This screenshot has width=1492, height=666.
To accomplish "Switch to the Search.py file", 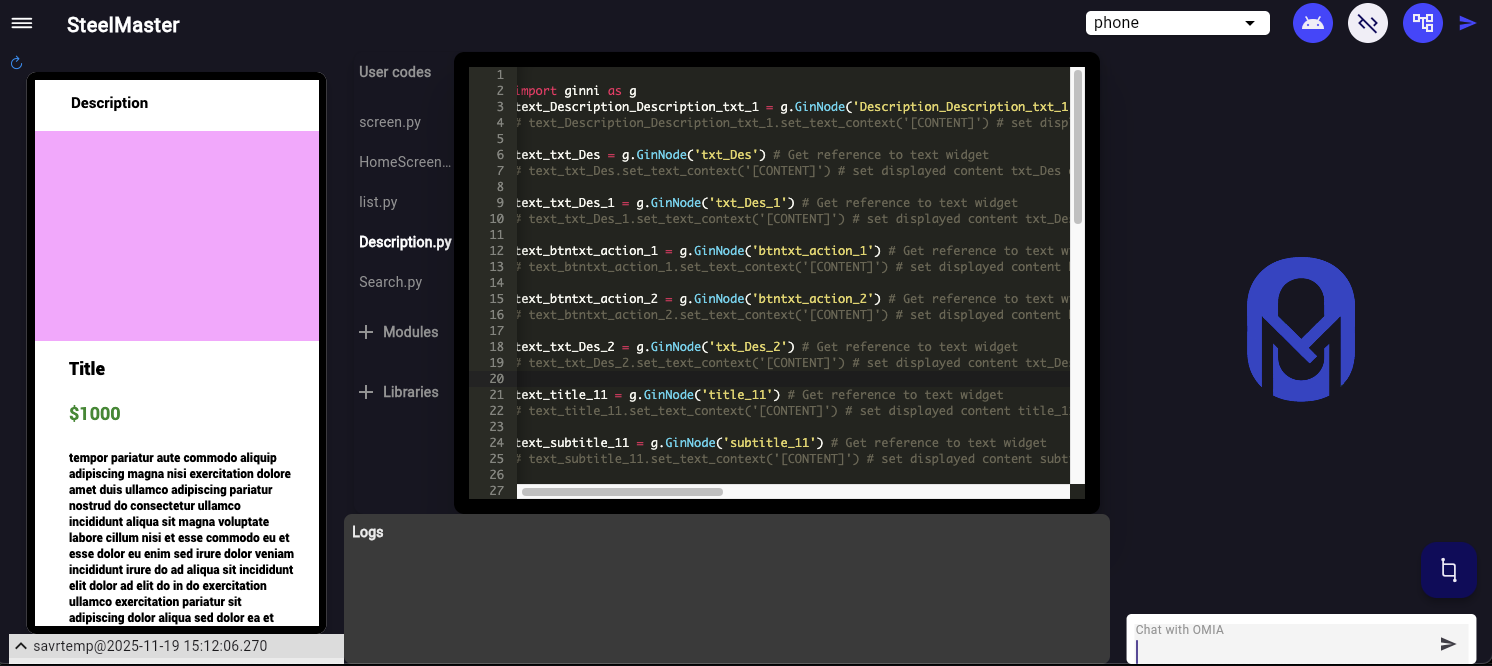I will pyautogui.click(x=390, y=282).
